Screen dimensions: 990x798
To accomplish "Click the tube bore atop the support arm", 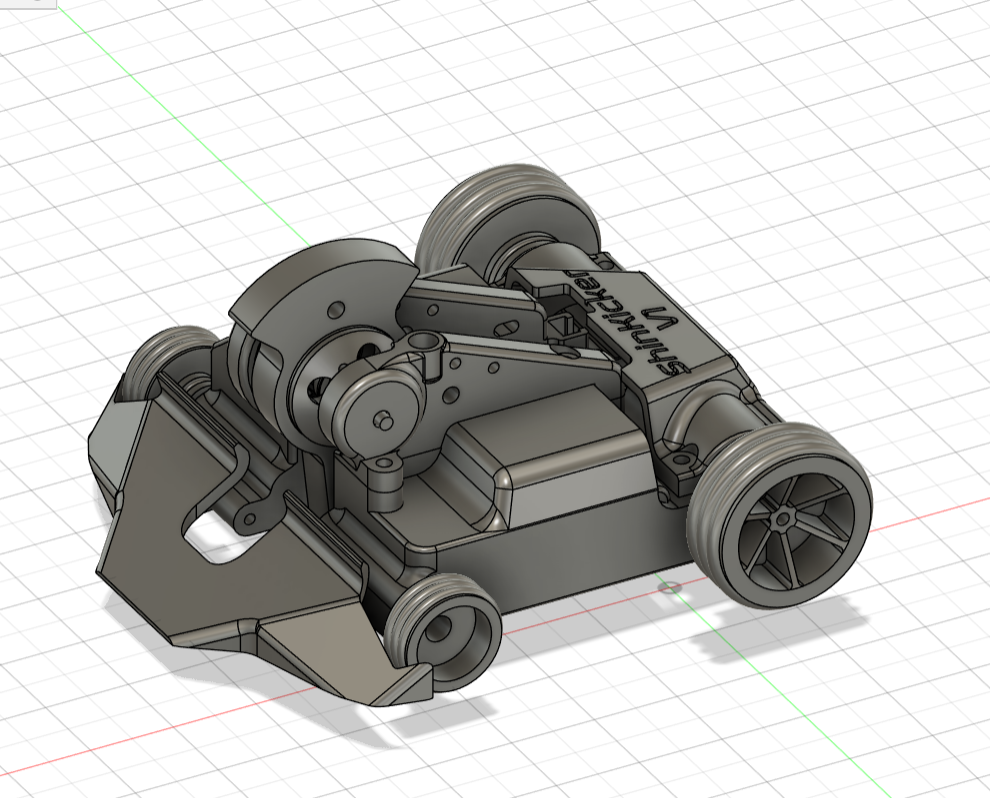I will click(424, 342).
